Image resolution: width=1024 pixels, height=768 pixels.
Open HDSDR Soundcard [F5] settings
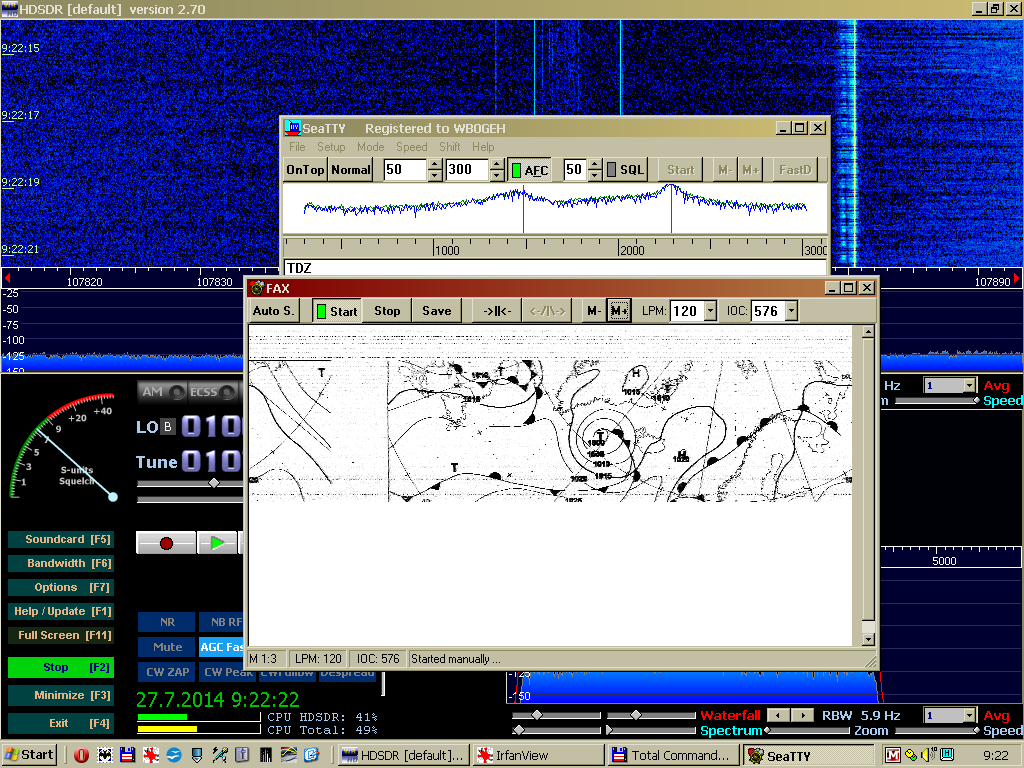click(x=61, y=539)
